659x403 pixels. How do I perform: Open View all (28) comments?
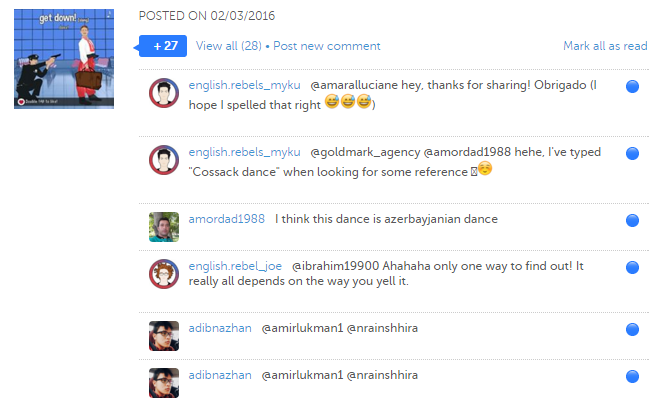tap(229, 46)
